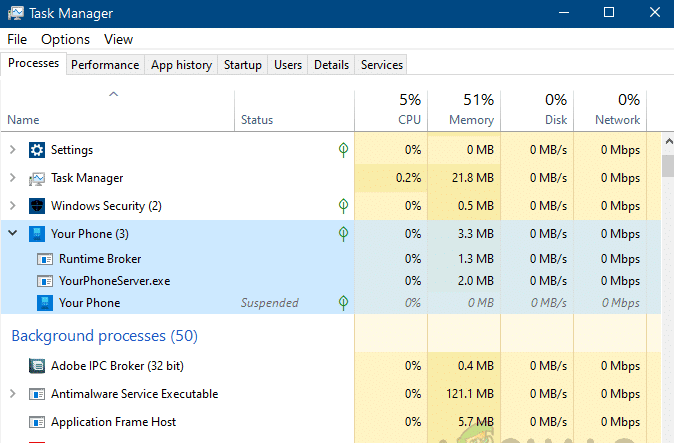Switch to the Performance tab
674x443 pixels.
coord(105,65)
